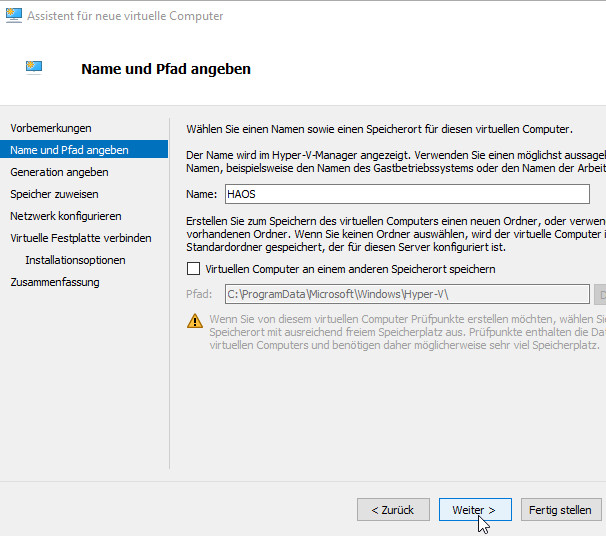Click the Name field containing HAOS
The height and width of the screenshot is (536, 606).
tap(406, 194)
